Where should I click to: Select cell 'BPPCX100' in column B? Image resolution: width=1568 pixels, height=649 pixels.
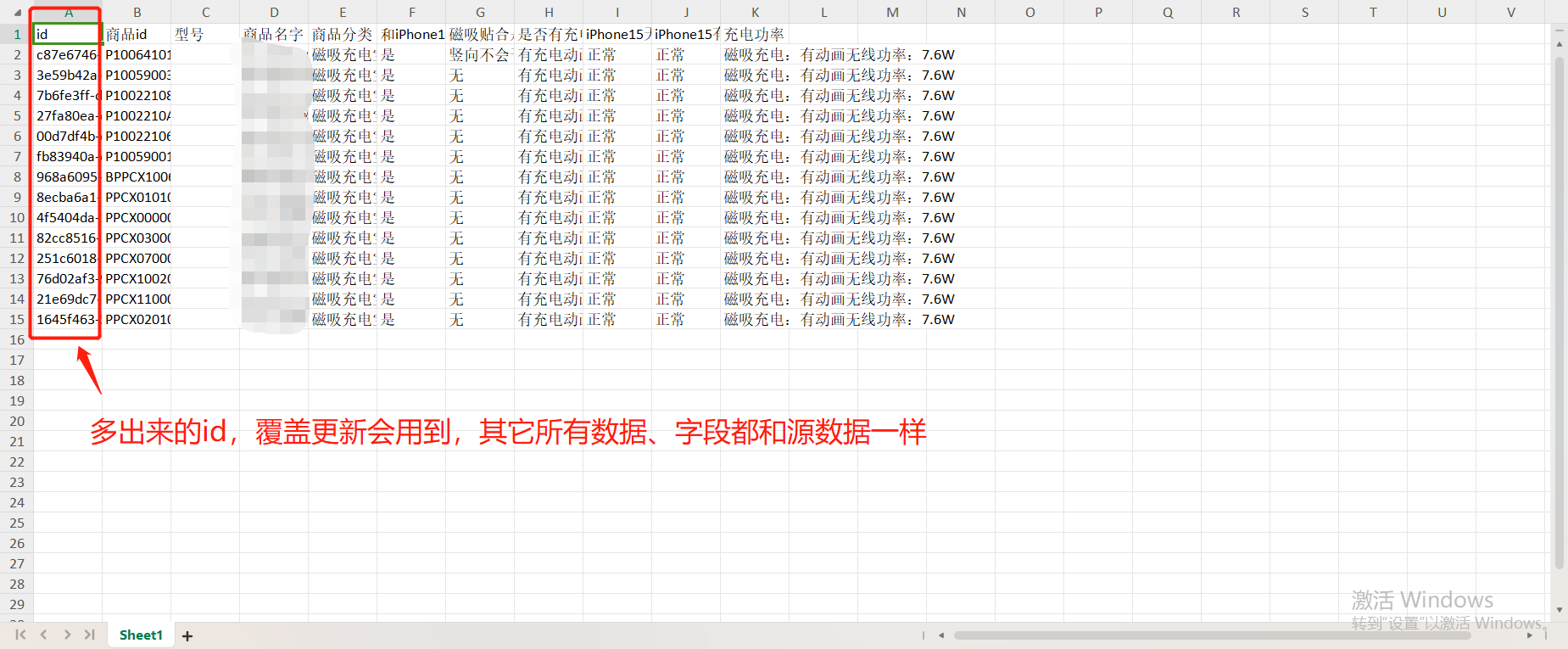tap(137, 176)
